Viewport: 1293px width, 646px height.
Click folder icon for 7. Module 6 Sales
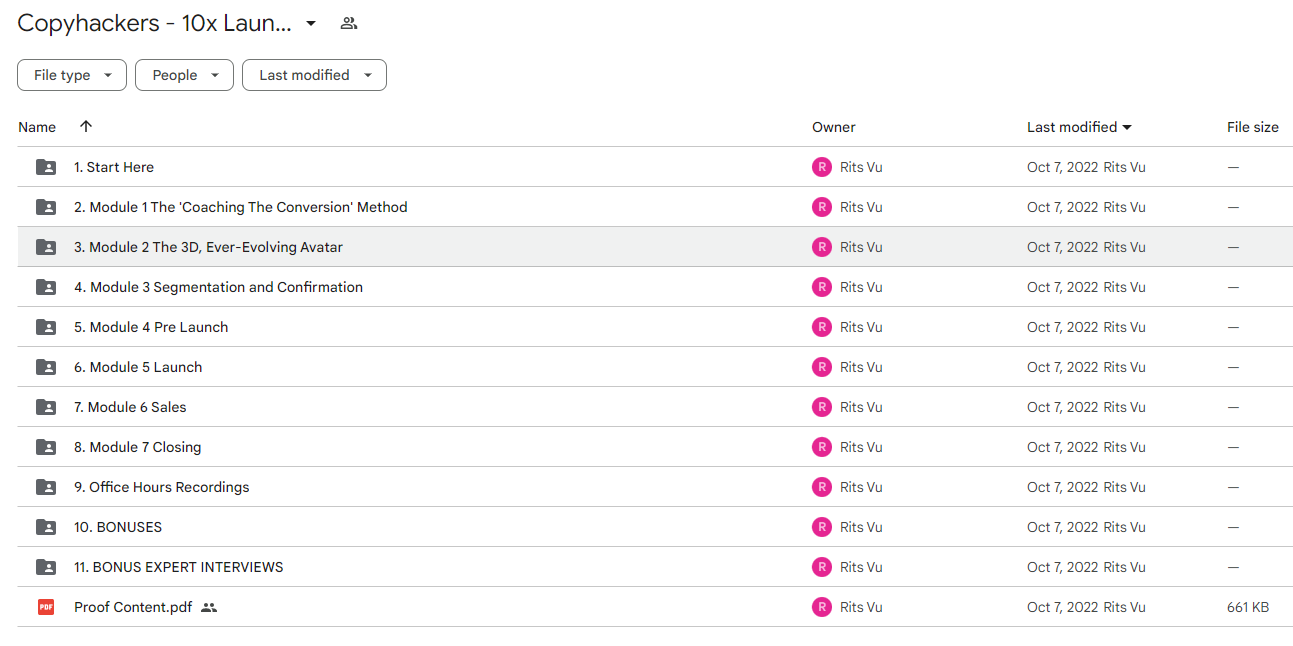click(x=46, y=407)
